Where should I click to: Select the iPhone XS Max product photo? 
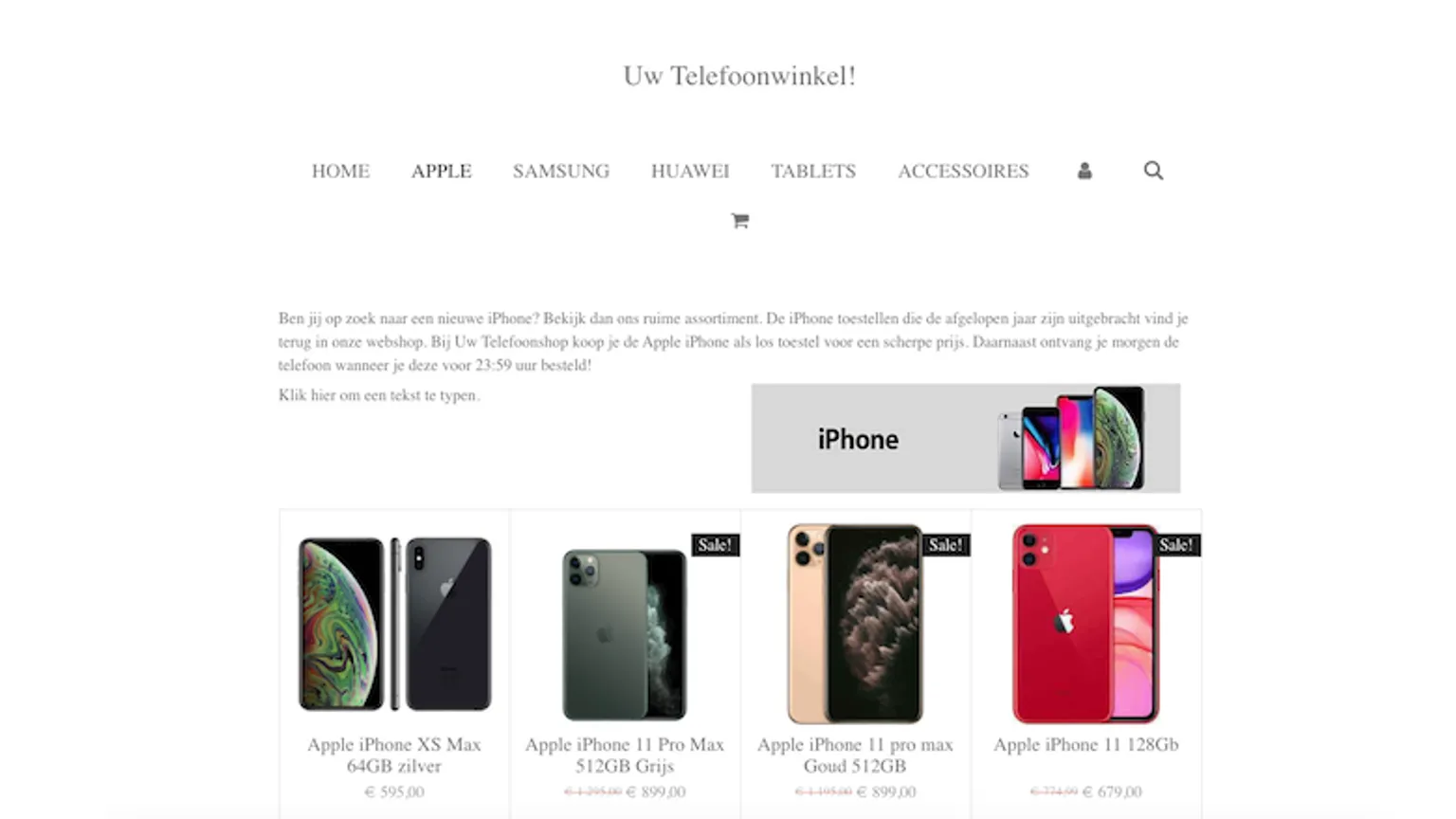[x=394, y=624]
